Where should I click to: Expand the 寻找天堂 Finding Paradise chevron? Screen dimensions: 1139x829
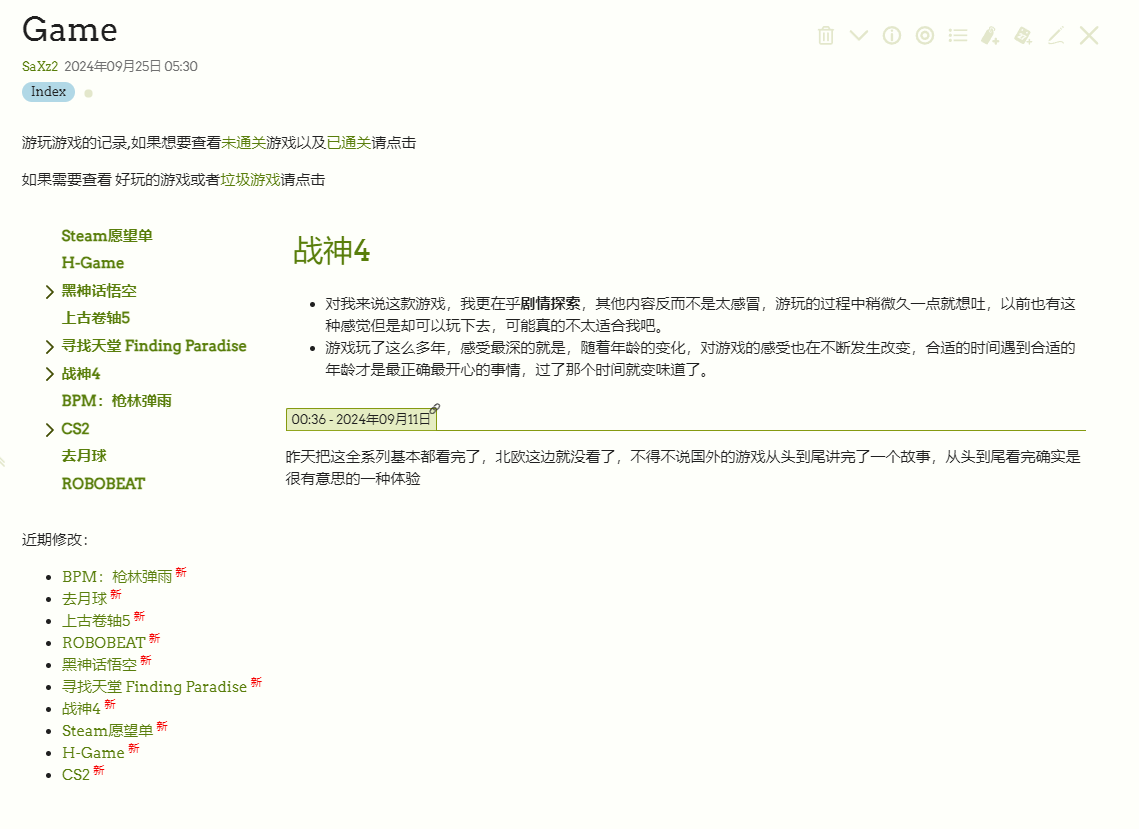pos(49,347)
